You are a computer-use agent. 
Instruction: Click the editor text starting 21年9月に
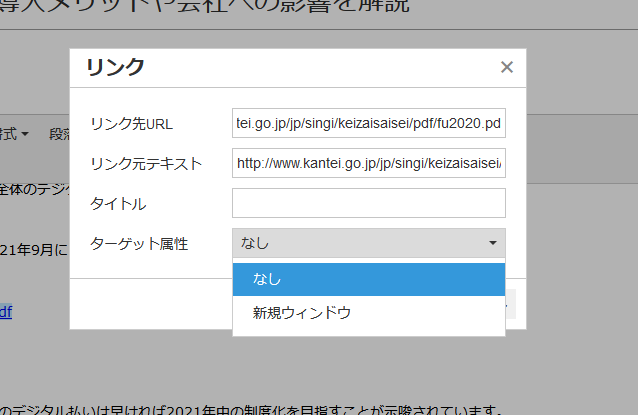[34, 249]
